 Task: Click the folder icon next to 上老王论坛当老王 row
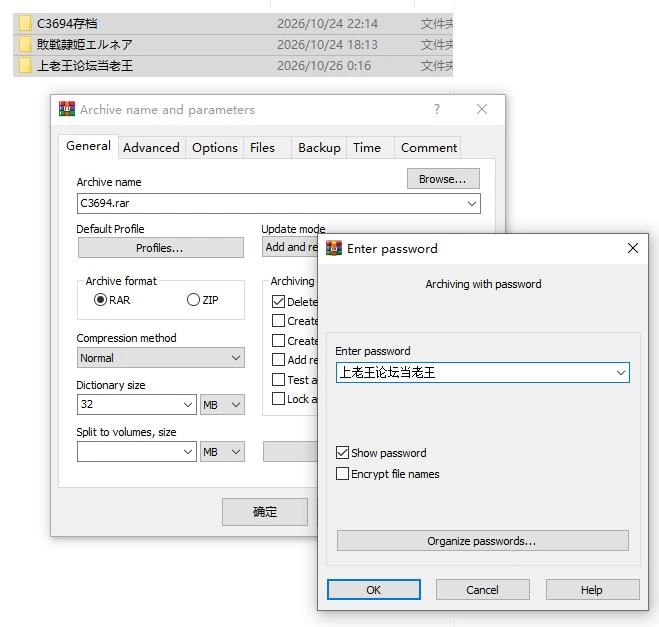[x=25, y=66]
